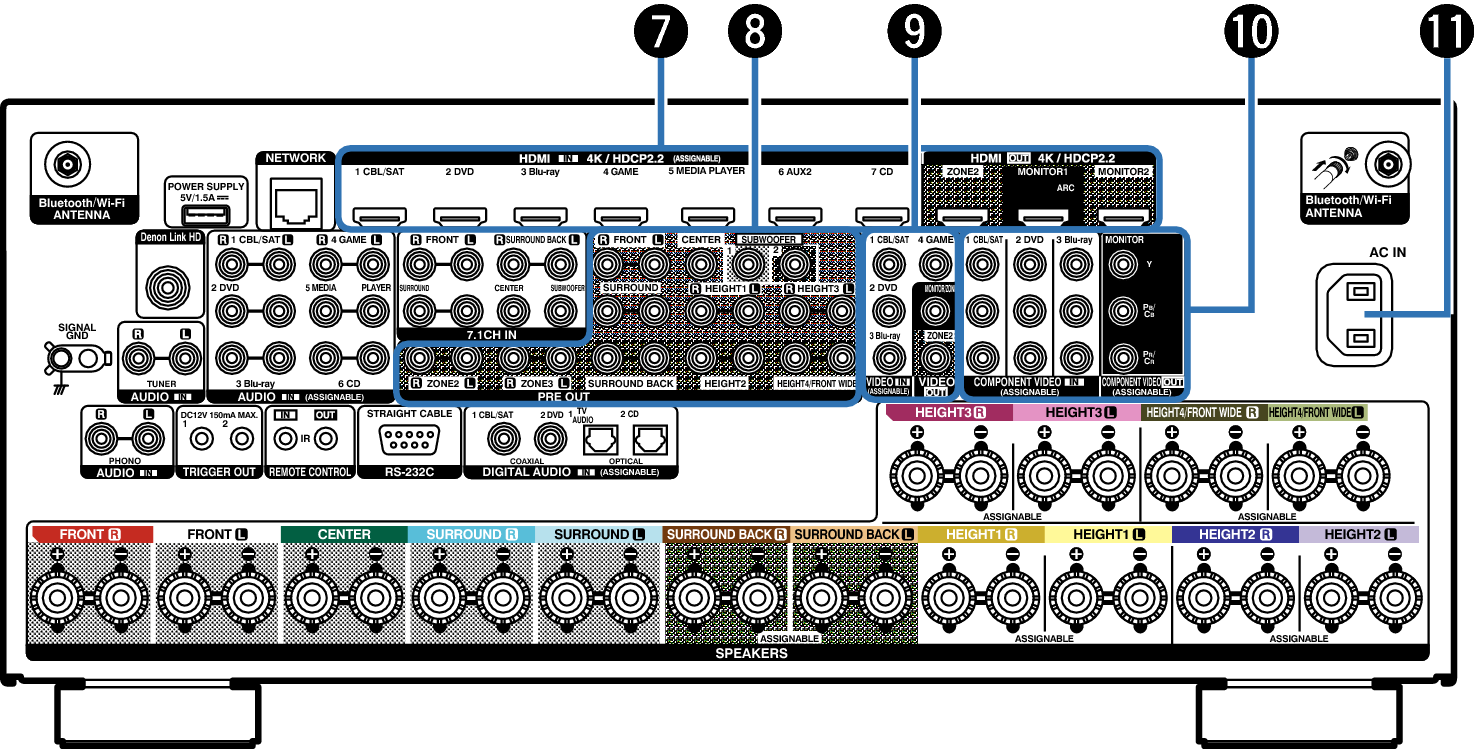Viewport: 1475px width, 749px height.
Task: Select the SIGNAL GND terminal screw
Action: [70, 358]
